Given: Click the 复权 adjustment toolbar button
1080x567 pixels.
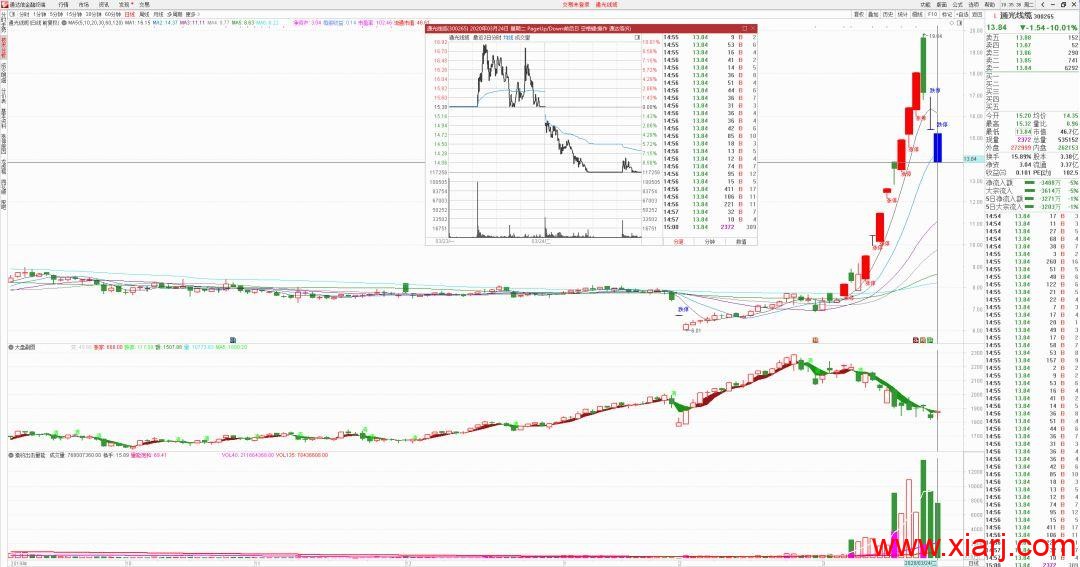Looking at the screenshot, I should click(858, 14).
